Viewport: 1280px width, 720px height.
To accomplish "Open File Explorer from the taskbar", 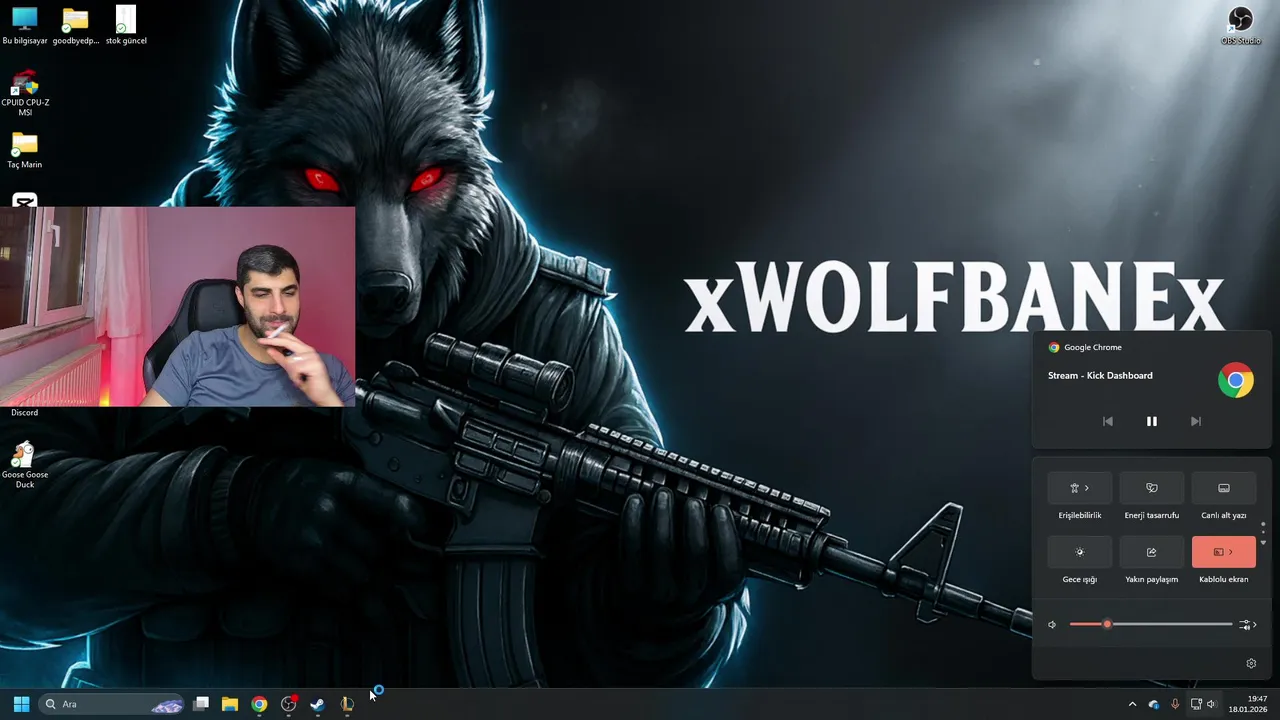I will point(230,704).
